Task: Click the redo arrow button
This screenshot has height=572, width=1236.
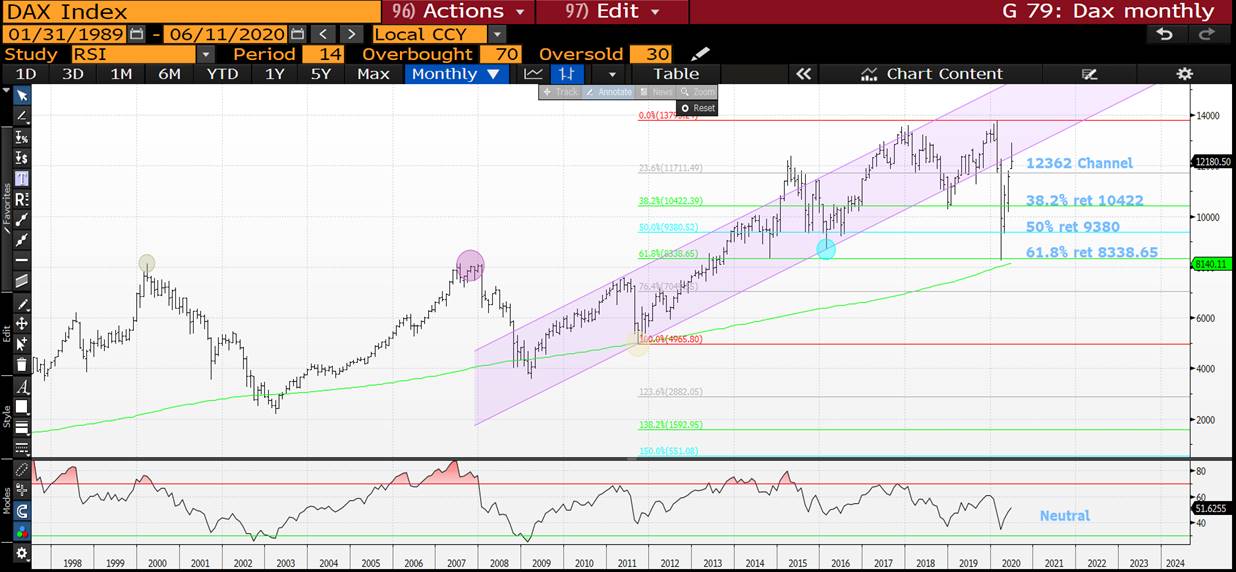Action: click(1206, 34)
